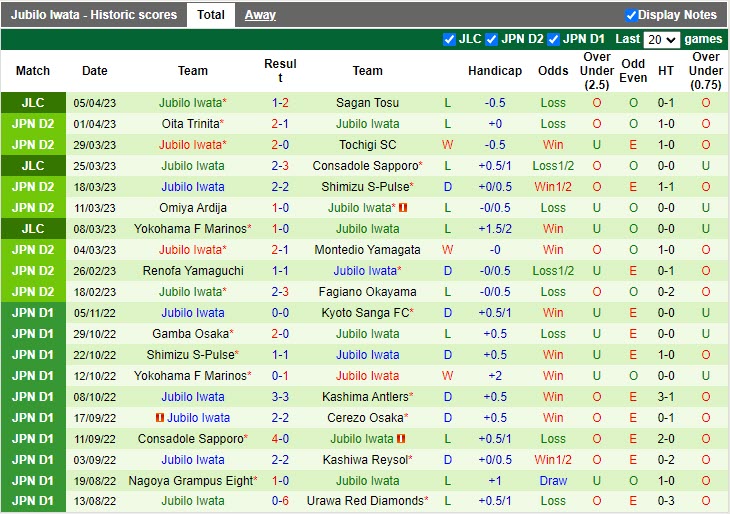Click the Tochigi SC team name
730x514 pixels.
coord(367,145)
